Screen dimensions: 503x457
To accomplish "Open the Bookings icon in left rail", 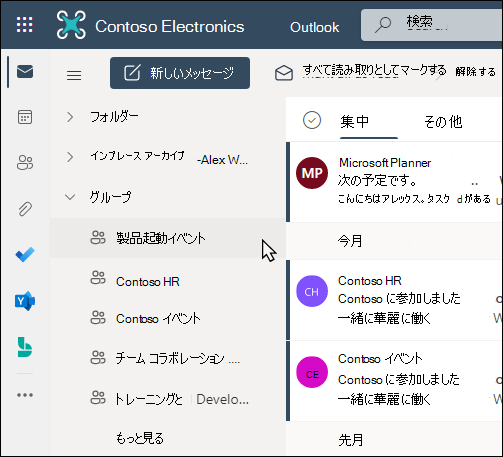I will point(25,347).
